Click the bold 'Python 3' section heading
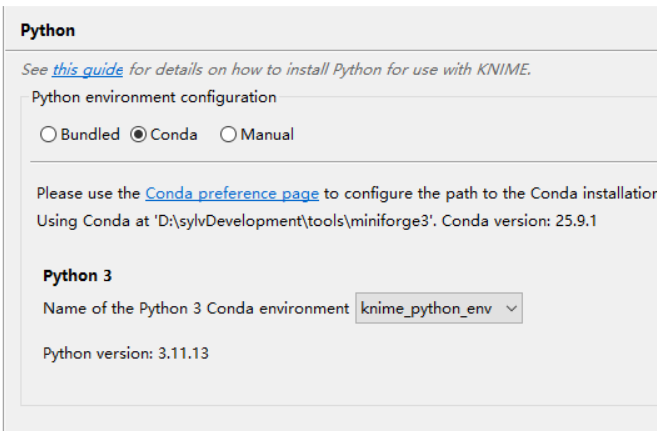This screenshot has height=431, width=657. click(73, 276)
